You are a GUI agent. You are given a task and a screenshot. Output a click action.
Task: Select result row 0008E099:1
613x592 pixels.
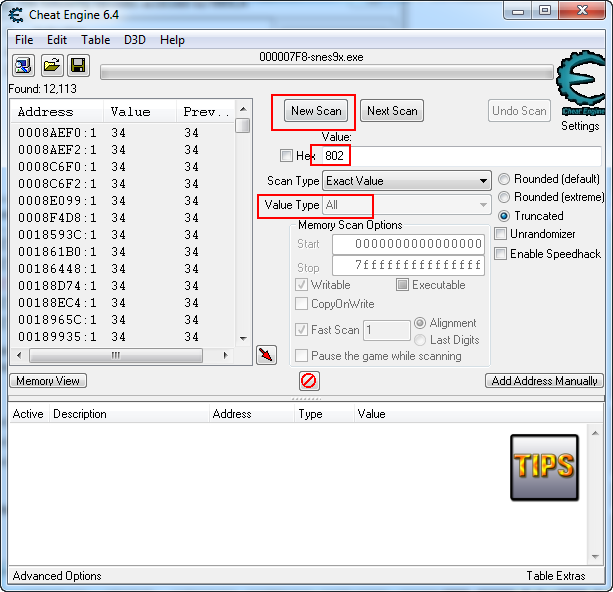pyautogui.click(x=123, y=201)
